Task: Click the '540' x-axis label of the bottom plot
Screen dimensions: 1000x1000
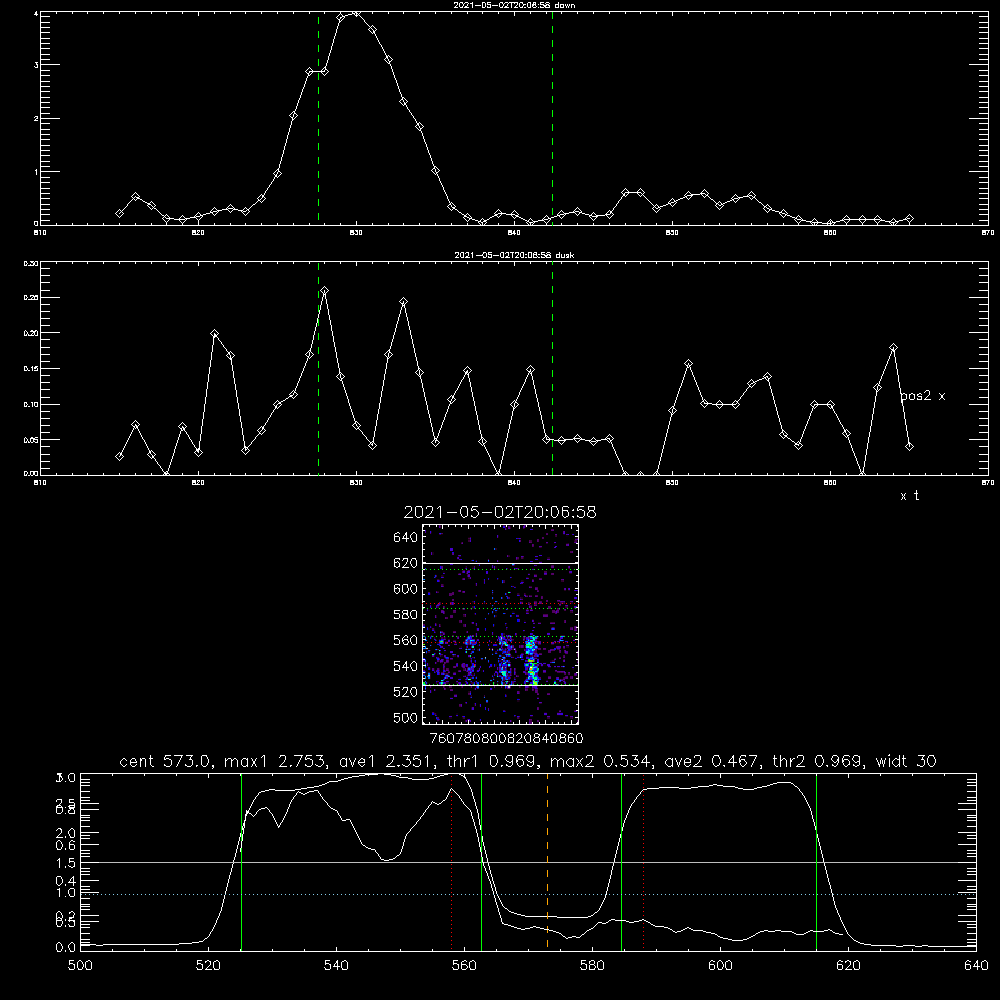Action: pyautogui.click(x=336, y=966)
